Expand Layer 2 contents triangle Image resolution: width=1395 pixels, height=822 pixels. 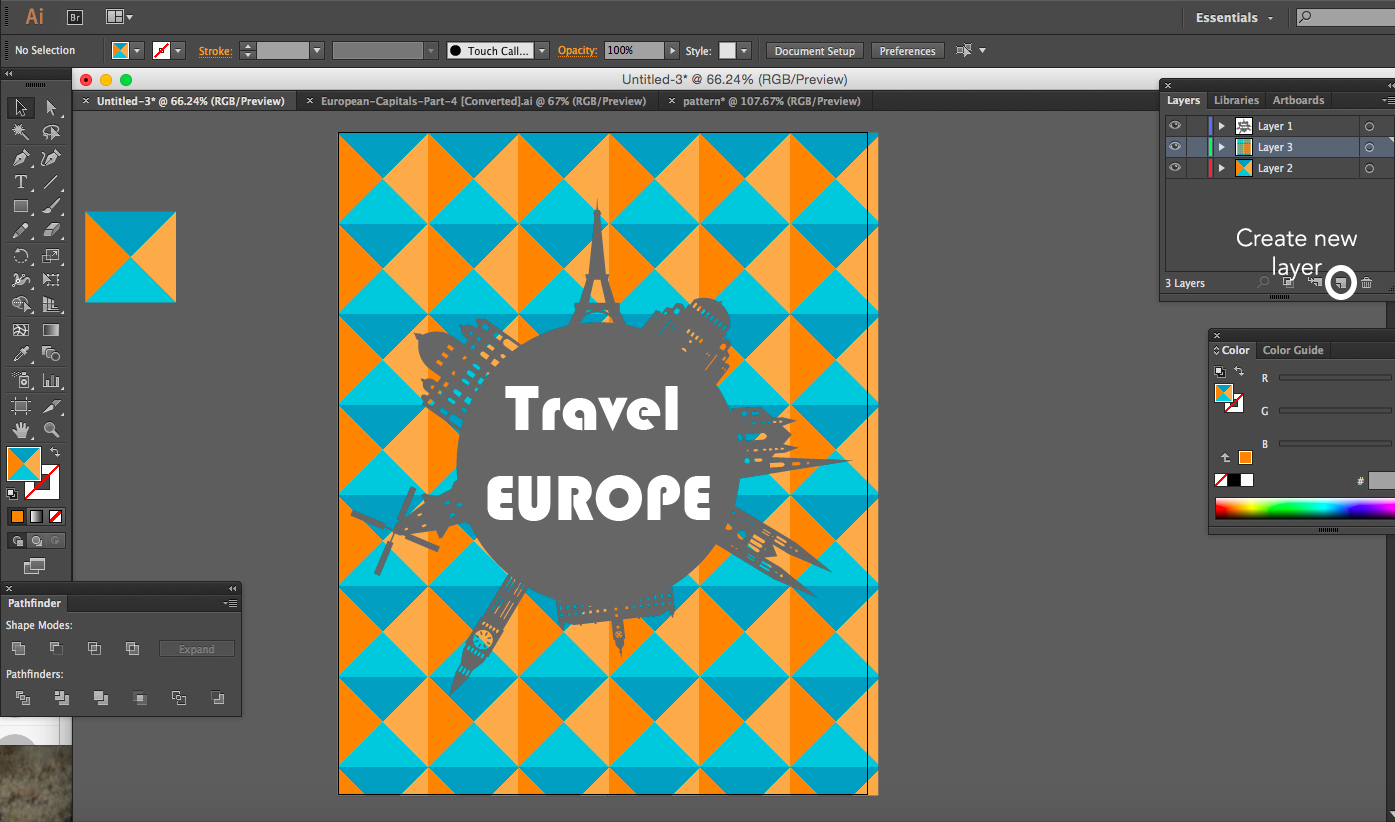tap(1222, 168)
